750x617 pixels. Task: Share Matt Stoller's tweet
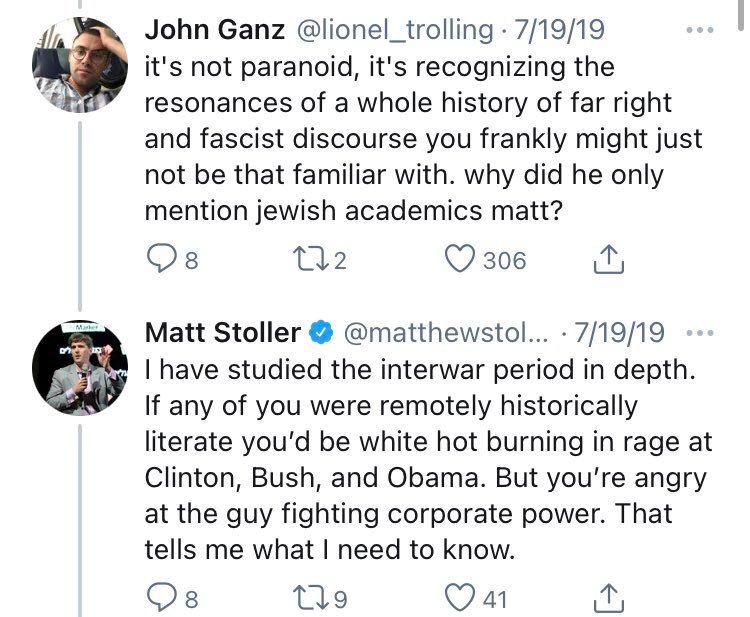[610, 599]
